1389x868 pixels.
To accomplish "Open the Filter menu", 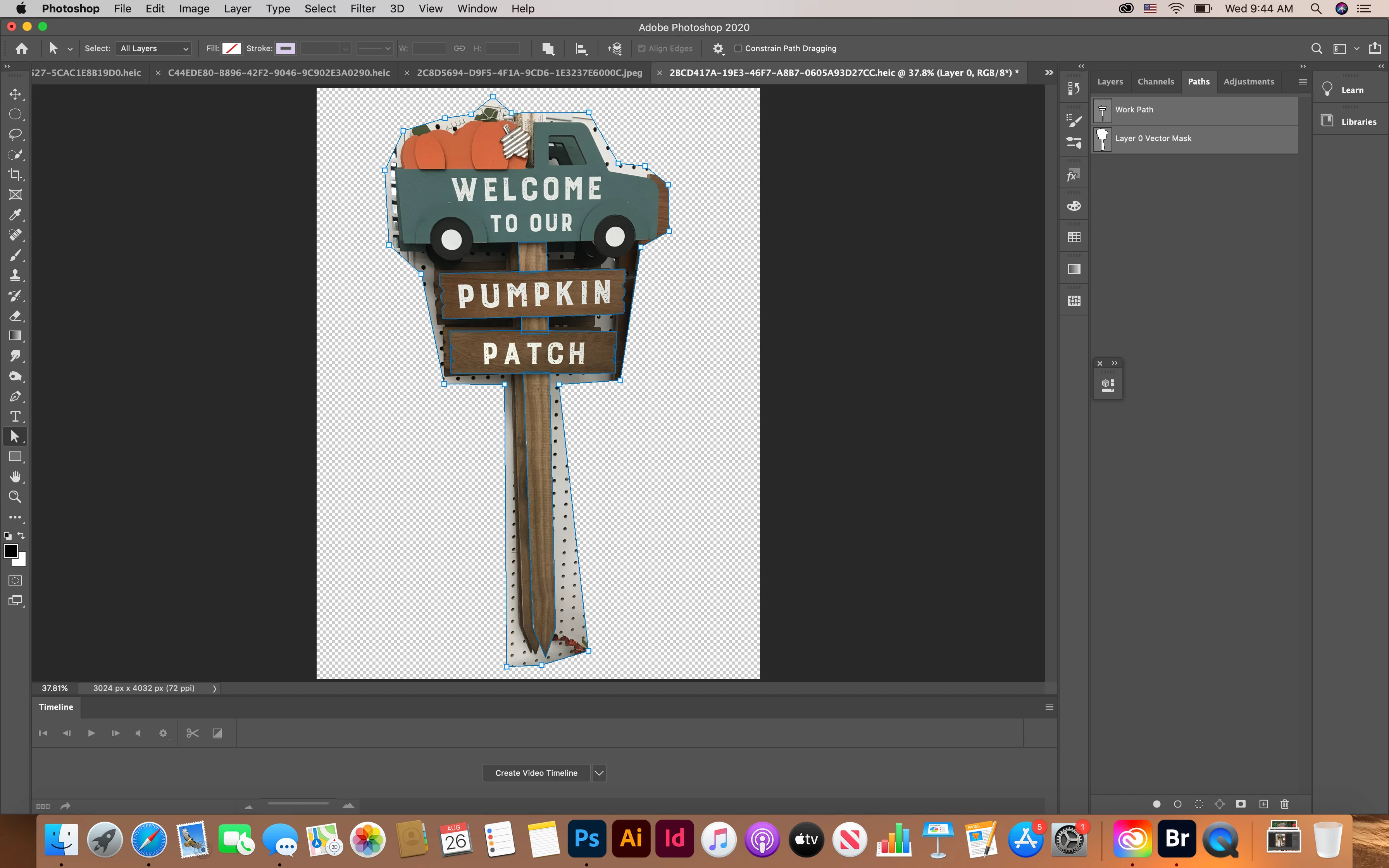I will coord(363,9).
